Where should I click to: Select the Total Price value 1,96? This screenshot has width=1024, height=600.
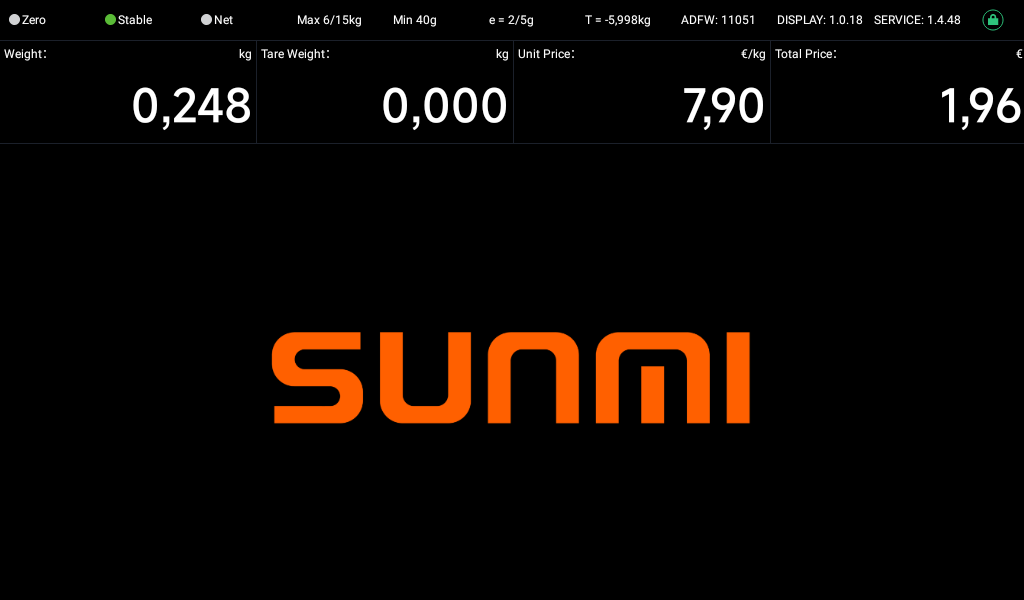coord(980,107)
